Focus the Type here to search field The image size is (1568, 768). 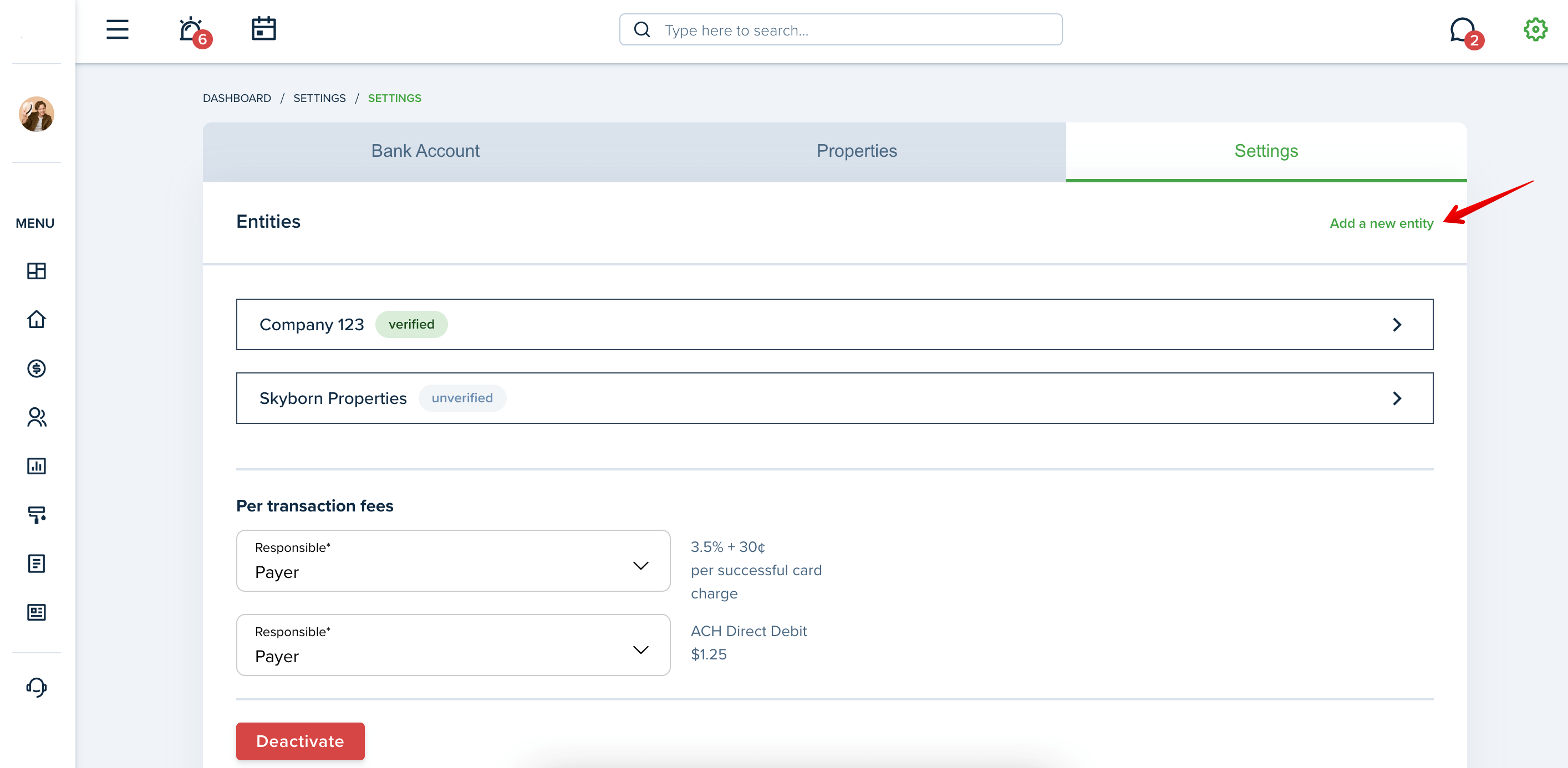click(841, 29)
